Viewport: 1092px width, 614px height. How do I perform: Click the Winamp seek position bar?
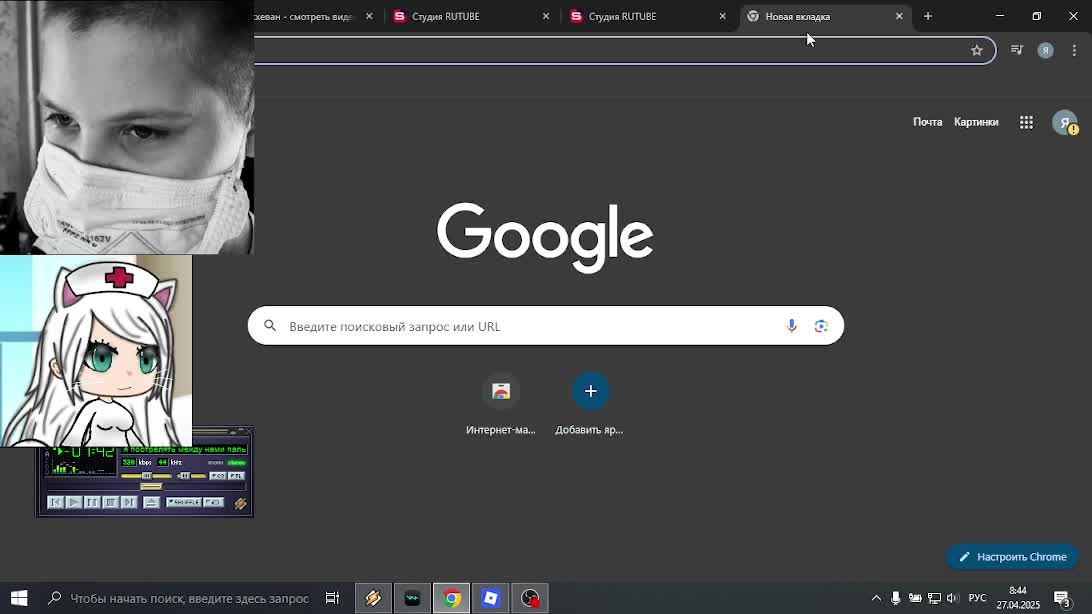coord(144,487)
